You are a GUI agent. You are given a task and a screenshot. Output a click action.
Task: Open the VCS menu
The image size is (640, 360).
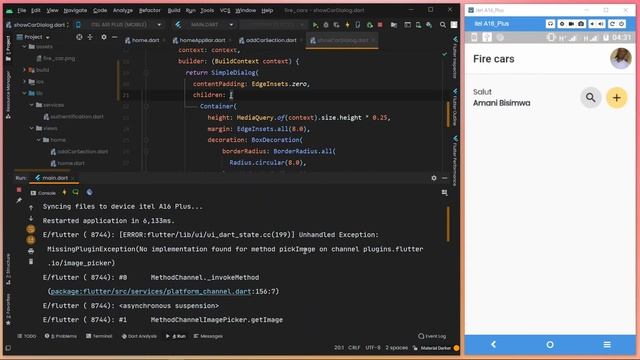click(225, 10)
